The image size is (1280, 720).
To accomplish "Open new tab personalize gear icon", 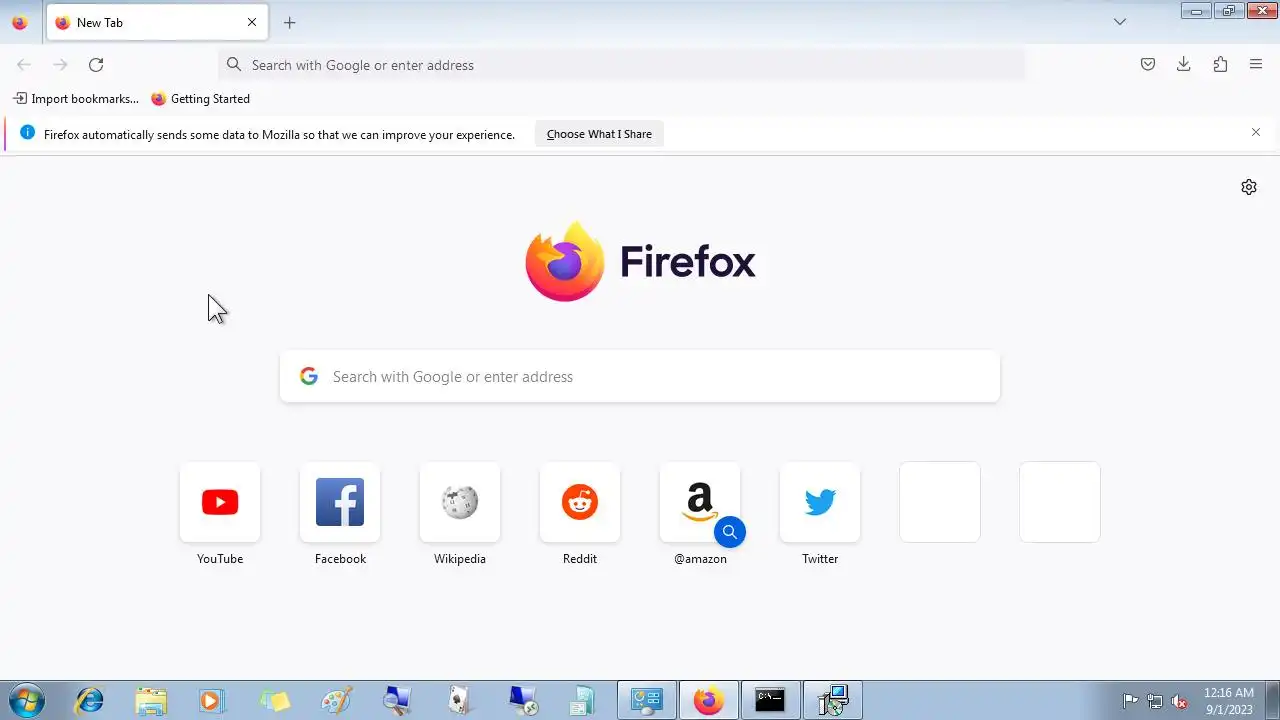I will coord(1249,187).
